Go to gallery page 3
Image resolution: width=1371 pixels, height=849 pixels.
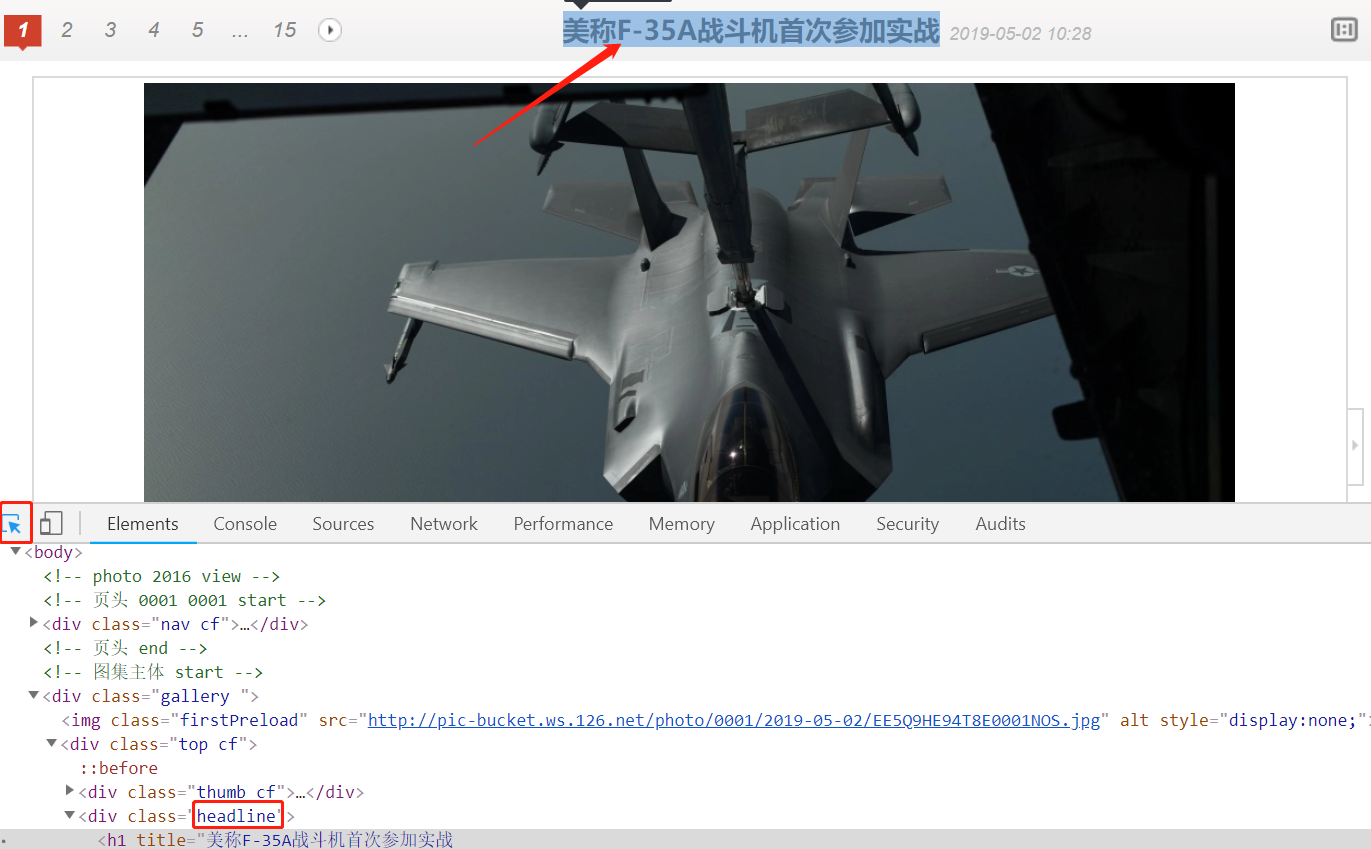[110, 30]
